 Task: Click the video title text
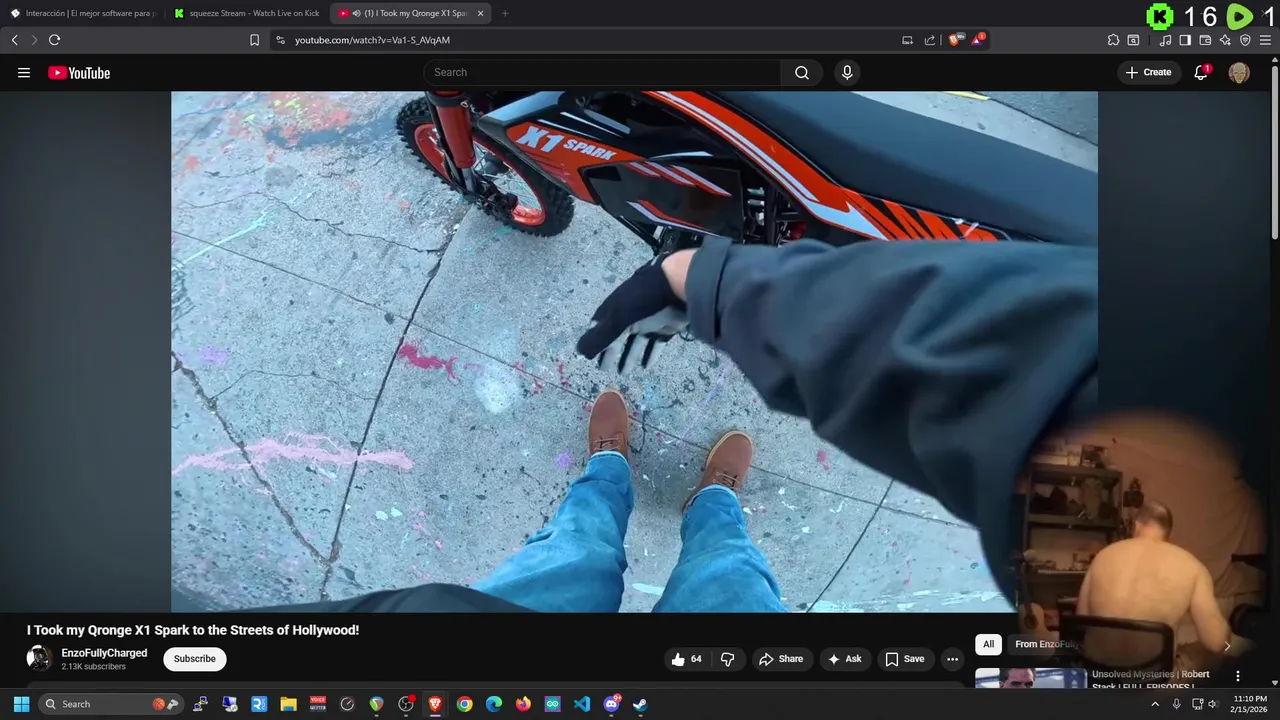click(193, 630)
